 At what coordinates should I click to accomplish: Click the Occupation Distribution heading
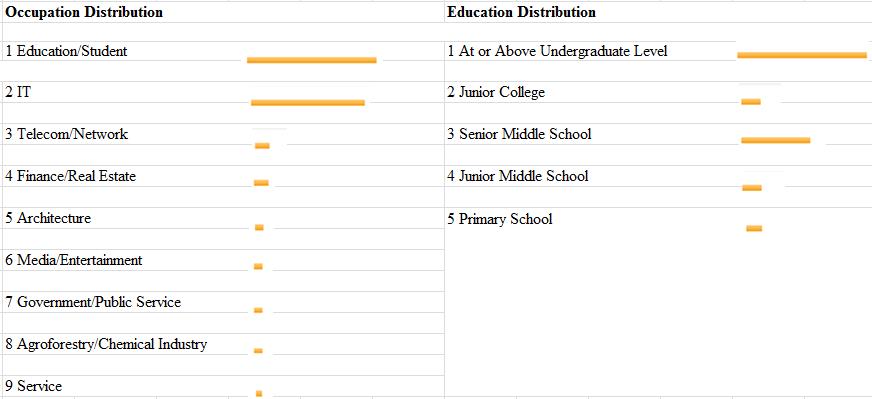84,12
